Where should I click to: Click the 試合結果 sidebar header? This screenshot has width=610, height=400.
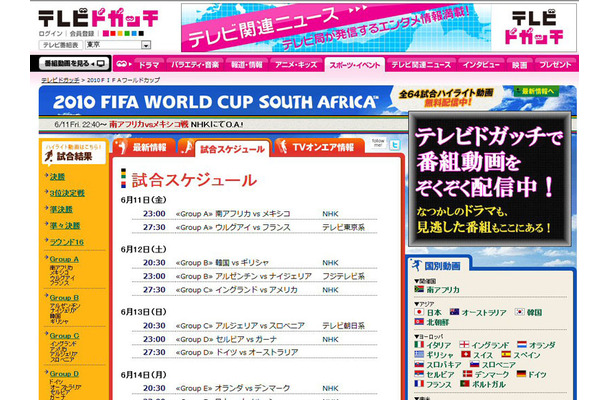tap(74, 153)
